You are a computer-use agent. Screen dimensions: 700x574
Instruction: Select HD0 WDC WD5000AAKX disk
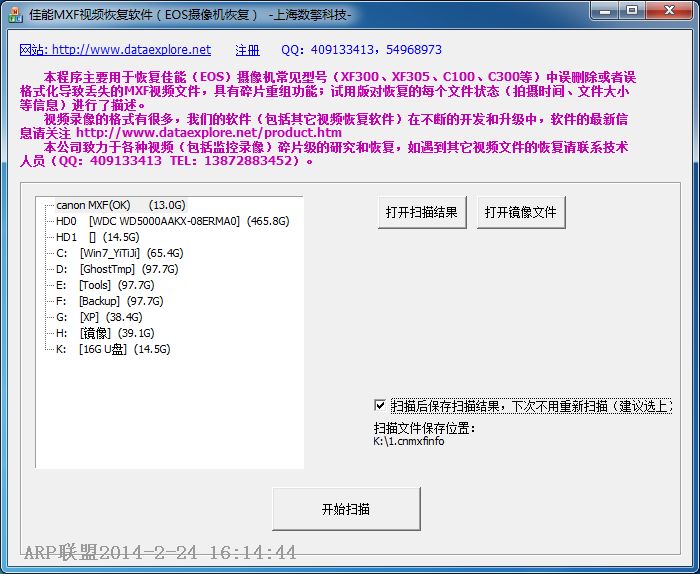172,221
